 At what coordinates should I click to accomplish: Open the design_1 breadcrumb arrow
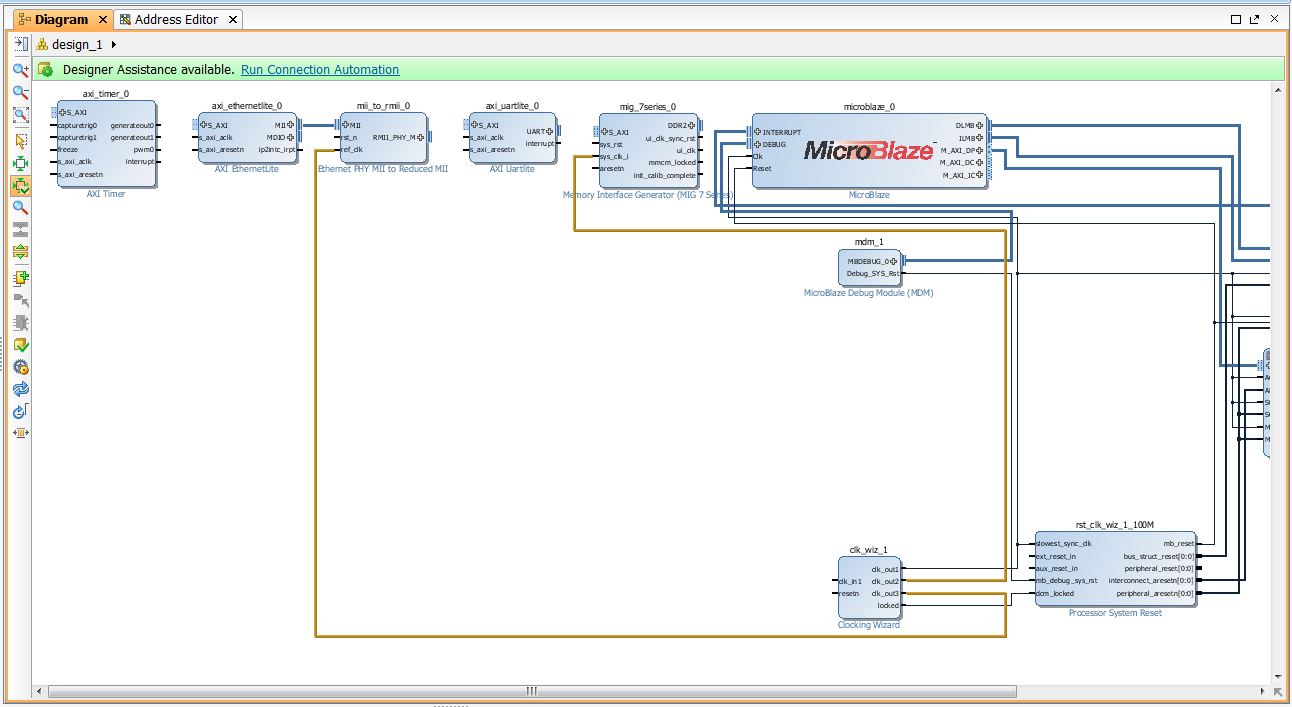(114, 44)
